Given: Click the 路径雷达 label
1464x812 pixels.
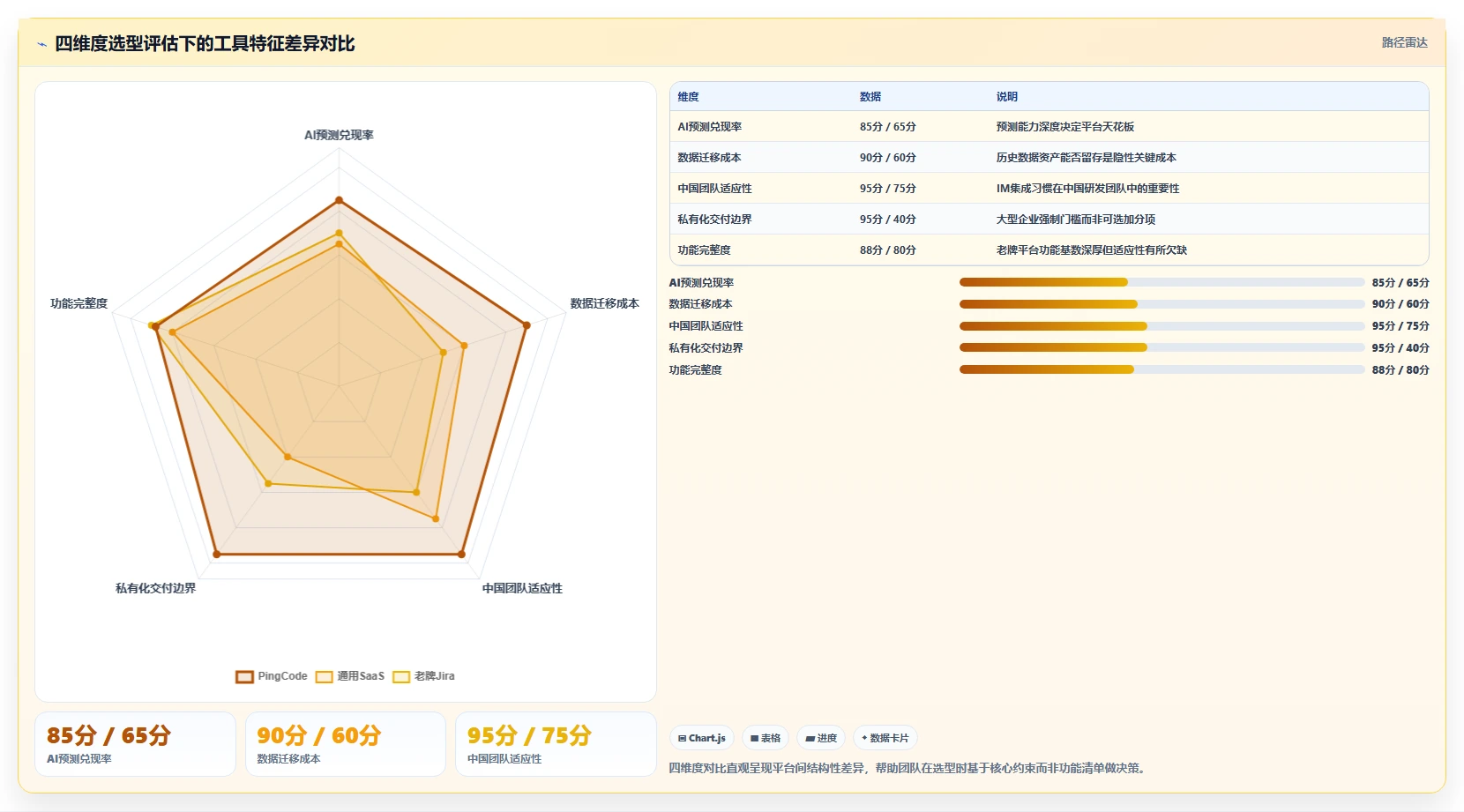Looking at the screenshot, I should click(x=1404, y=42).
